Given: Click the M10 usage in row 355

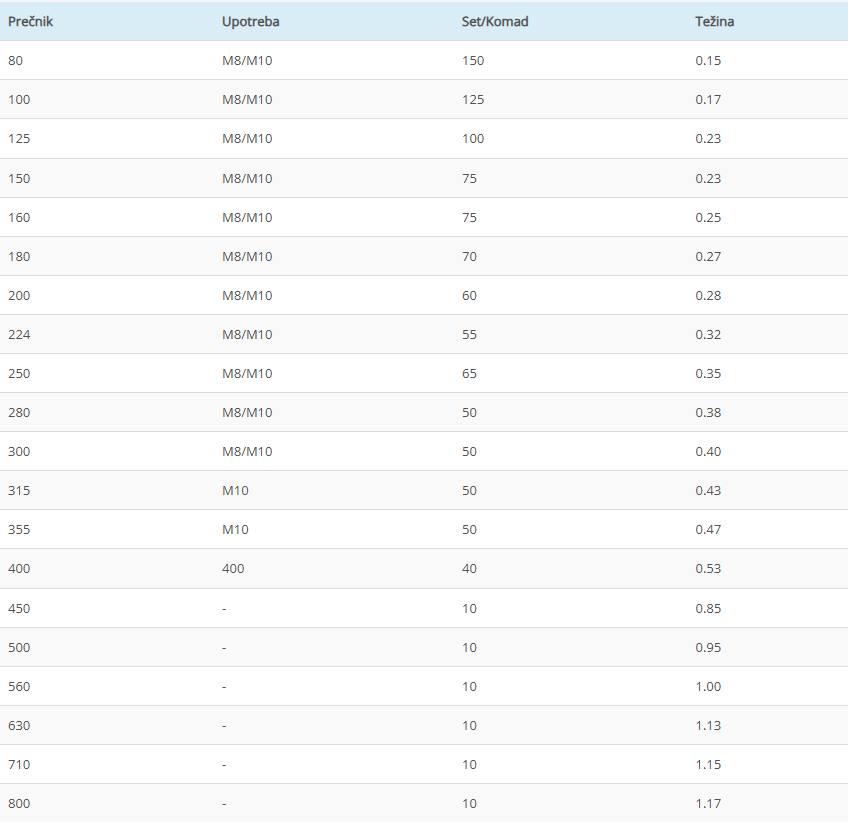Looking at the screenshot, I should pos(235,529).
